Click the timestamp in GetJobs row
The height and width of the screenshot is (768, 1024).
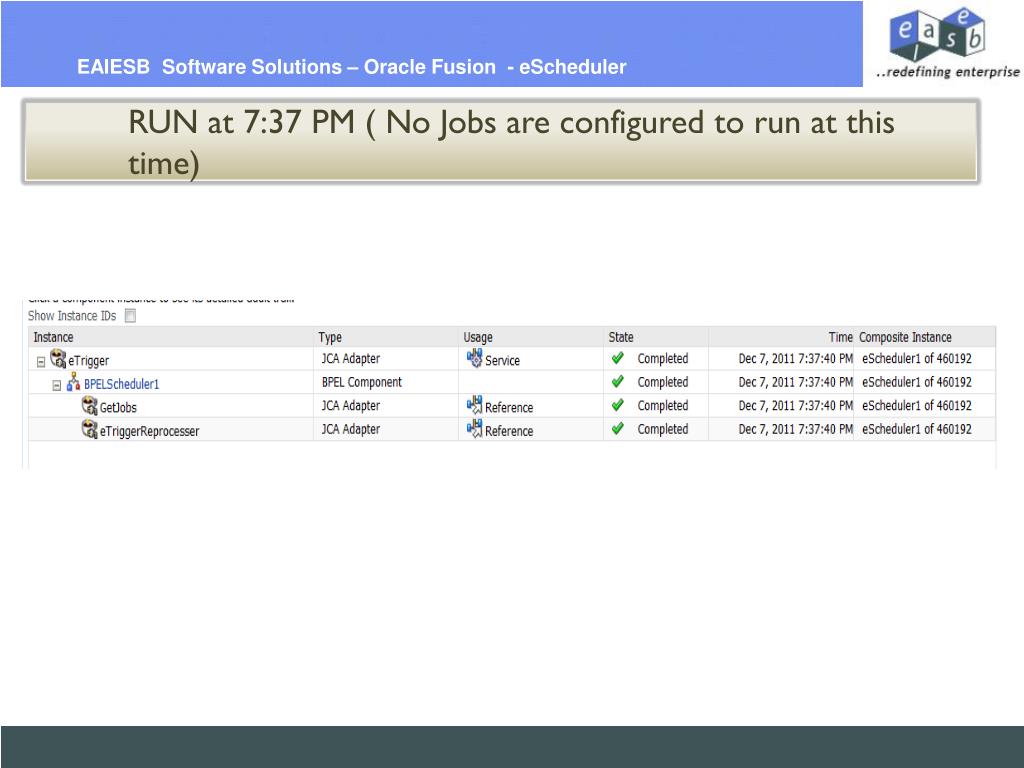click(x=795, y=406)
